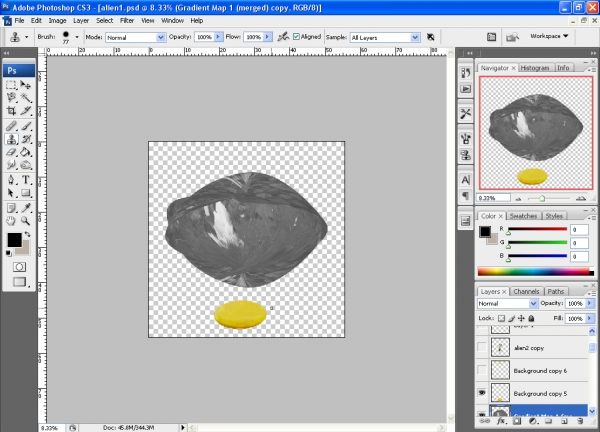Image resolution: width=600 pixels, height=432 pixels.
Task: Select the Slice tool
Action: tap(26, 111)
